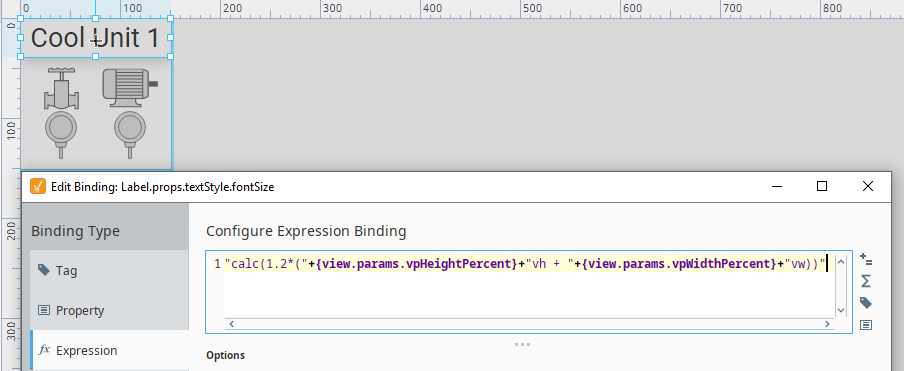Select the Cool Unit 1 label
The image size is (904, 371).
coord(95,38)
